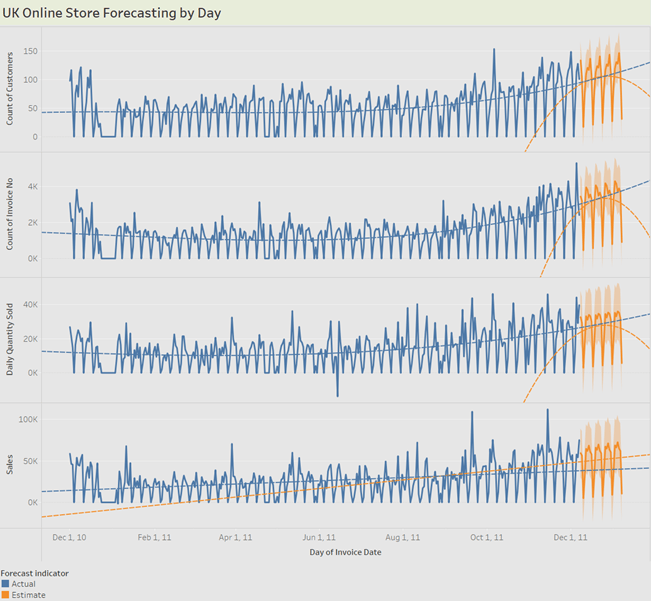Click the blue Actual legend color swatch
The image size is (651, 601).
(5, 584)
